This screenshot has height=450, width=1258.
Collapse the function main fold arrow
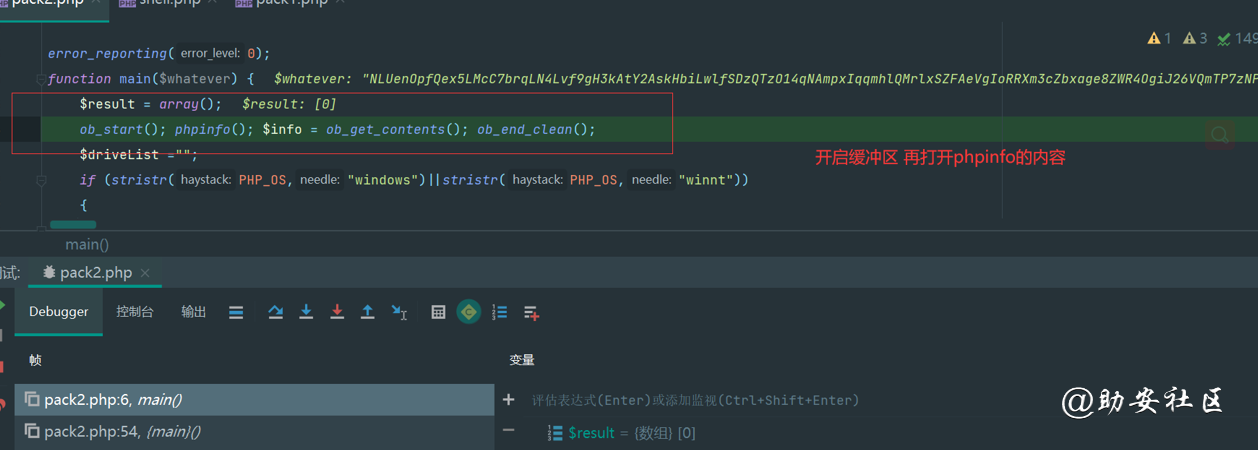tap(41, 79)
